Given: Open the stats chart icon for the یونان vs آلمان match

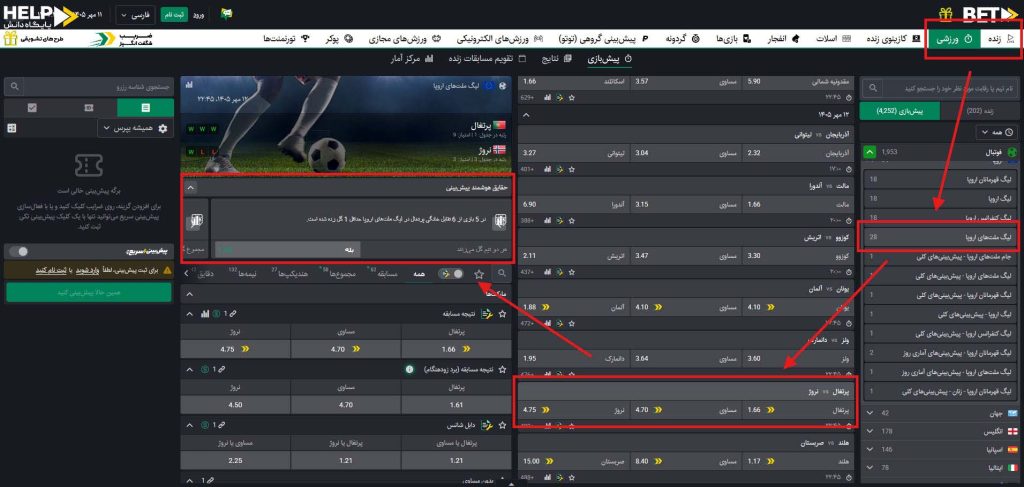Looking at the screenshot, I should click(546, 322).
